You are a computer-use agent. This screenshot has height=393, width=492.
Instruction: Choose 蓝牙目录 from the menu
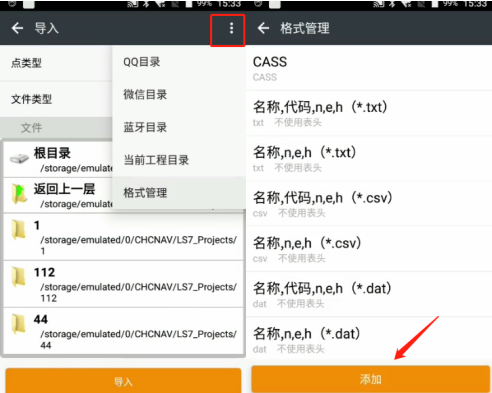click(179, 127)
